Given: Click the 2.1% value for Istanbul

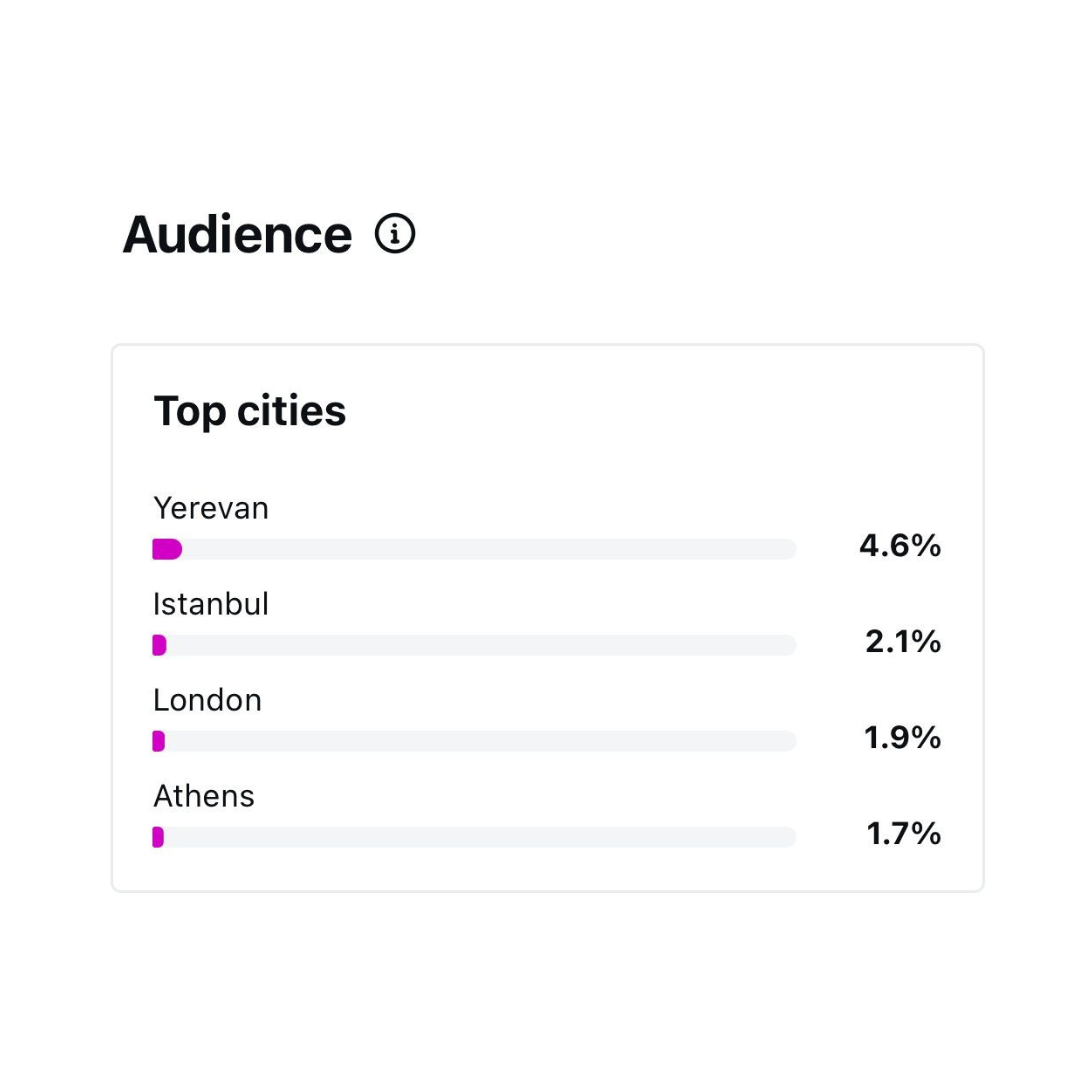Looking at the screenshot, I should pyautogui.click(x=903, y=642).
